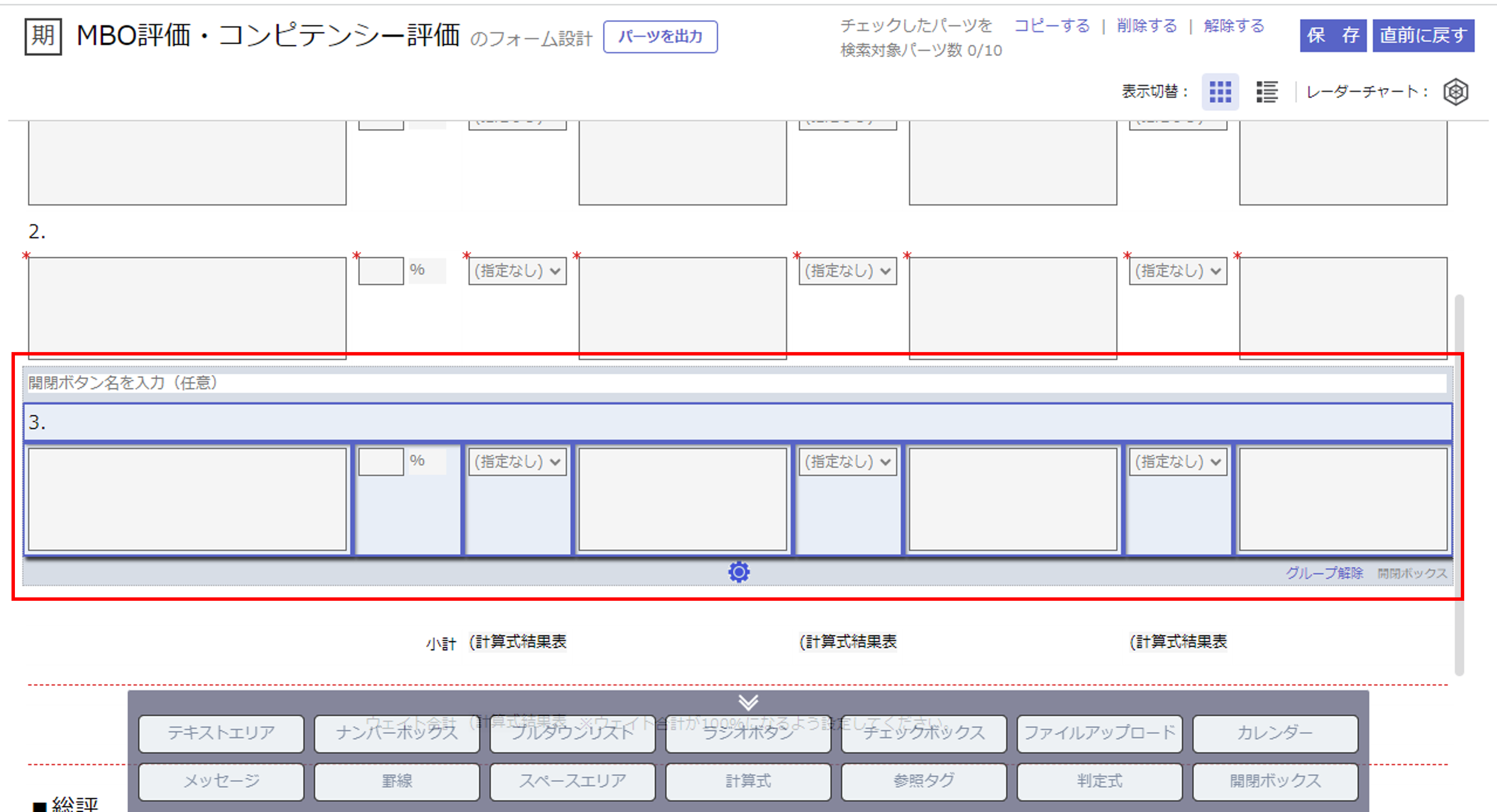Select the カレンダー part from the palette
Image resolution: width=1497 pixels, height=812 pixels.
(1275, 733)
